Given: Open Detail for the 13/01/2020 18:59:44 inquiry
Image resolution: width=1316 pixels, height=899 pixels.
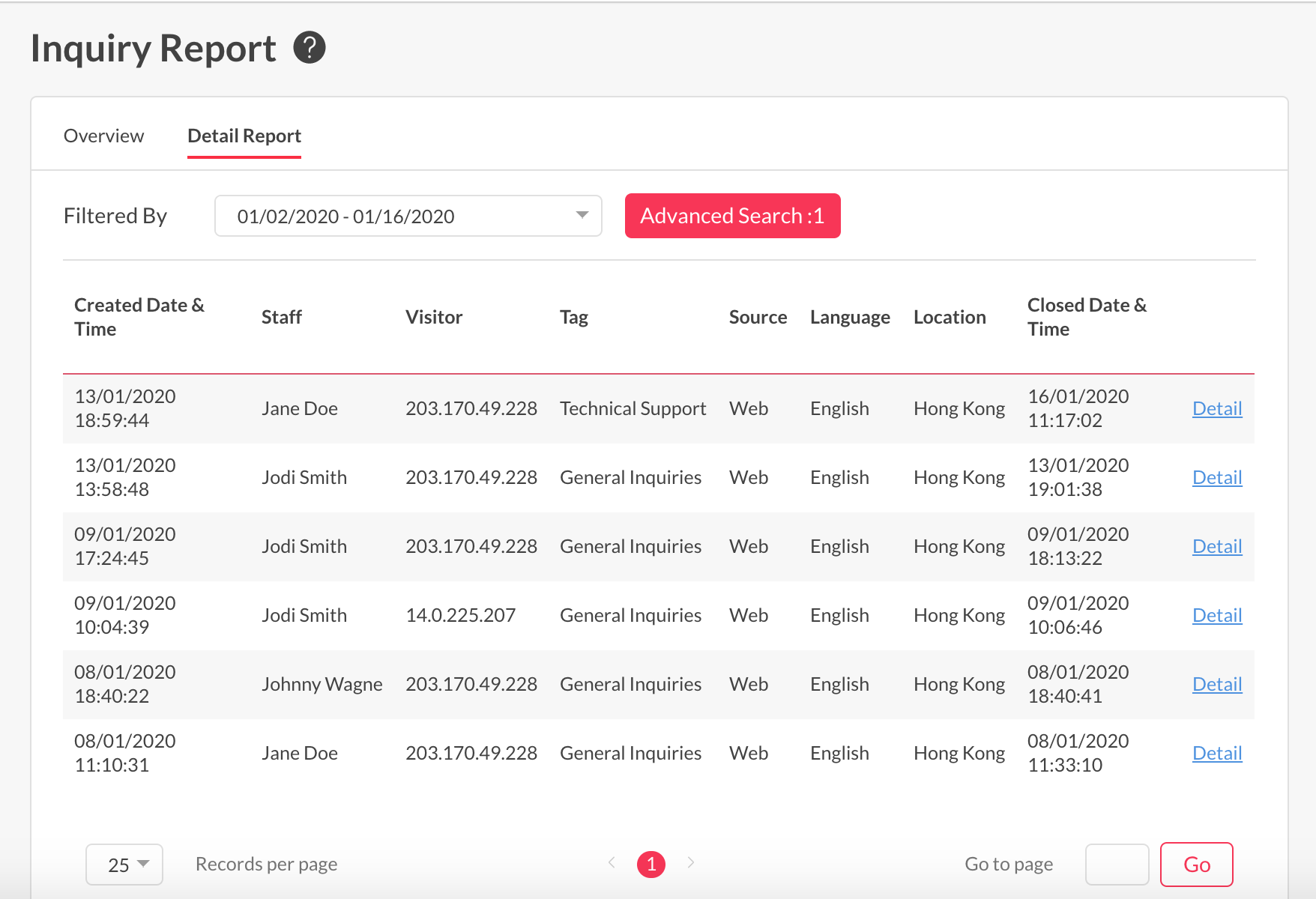Looking at the screenshot, I should click(1217, 408).
